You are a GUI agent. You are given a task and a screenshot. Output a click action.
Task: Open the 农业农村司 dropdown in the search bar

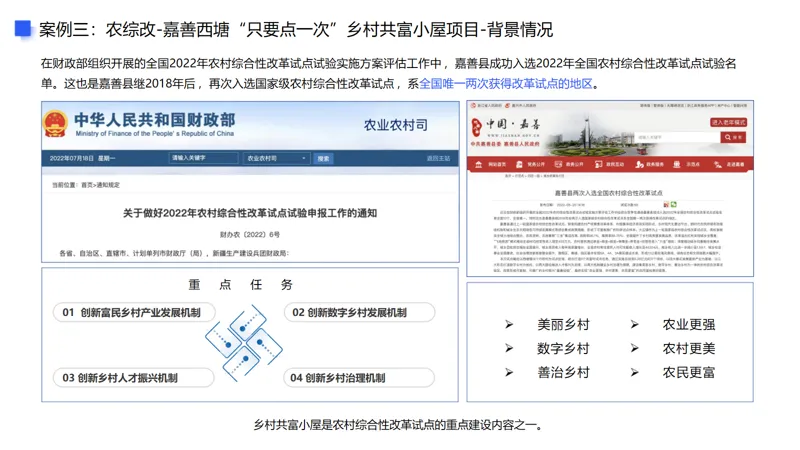(276, 158)
